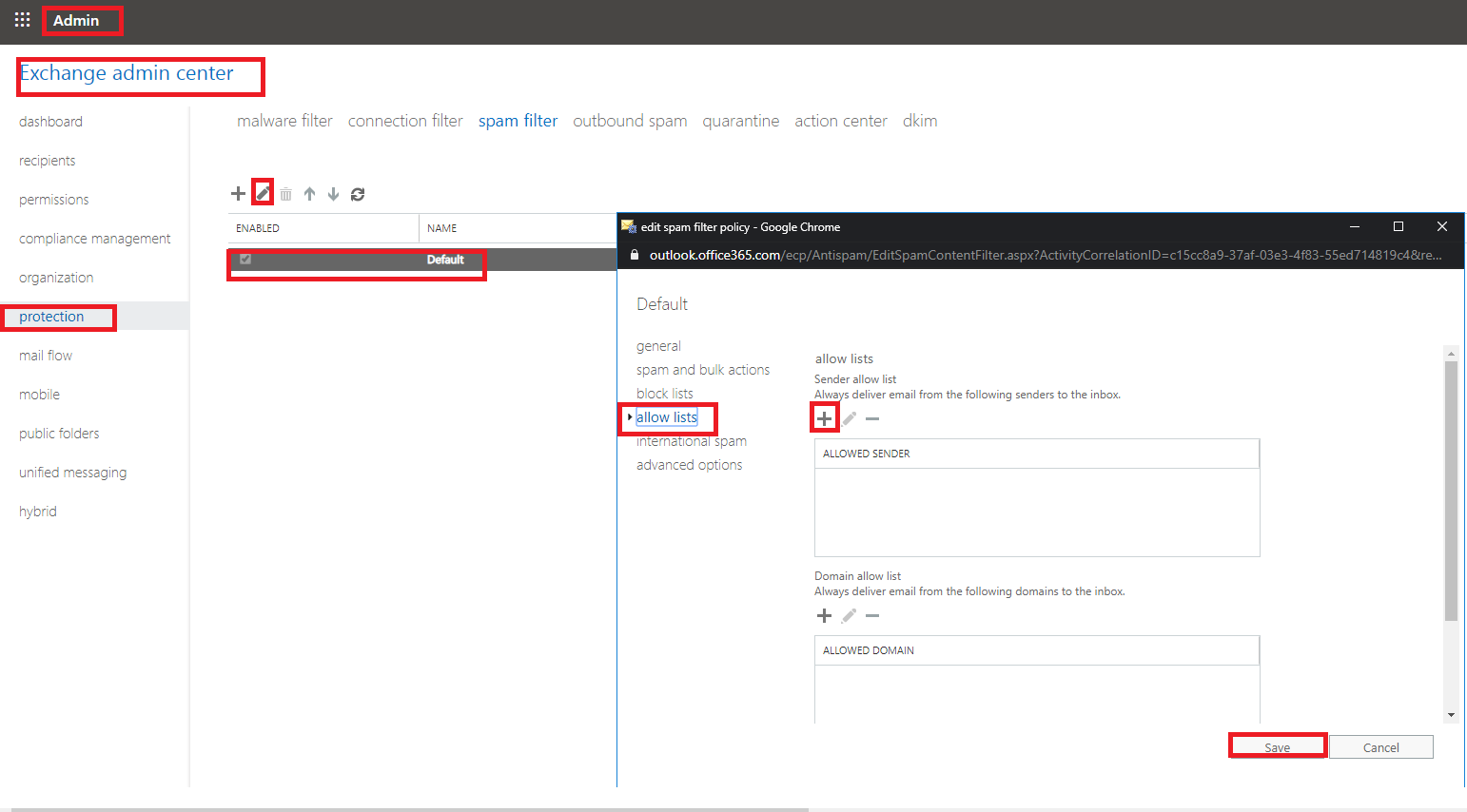Move policy priority down arrow
Viewport: 1467px width, 812px height.
[x=333, y=194]
